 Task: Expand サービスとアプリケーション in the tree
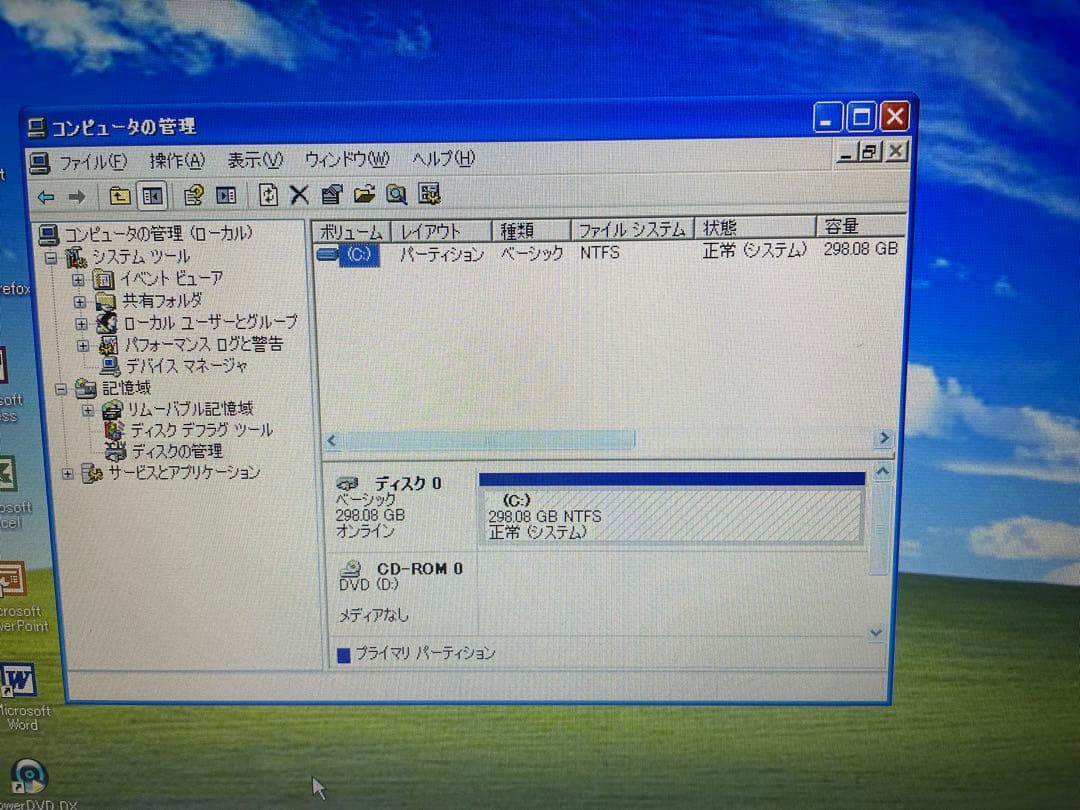tap(68, 474)
